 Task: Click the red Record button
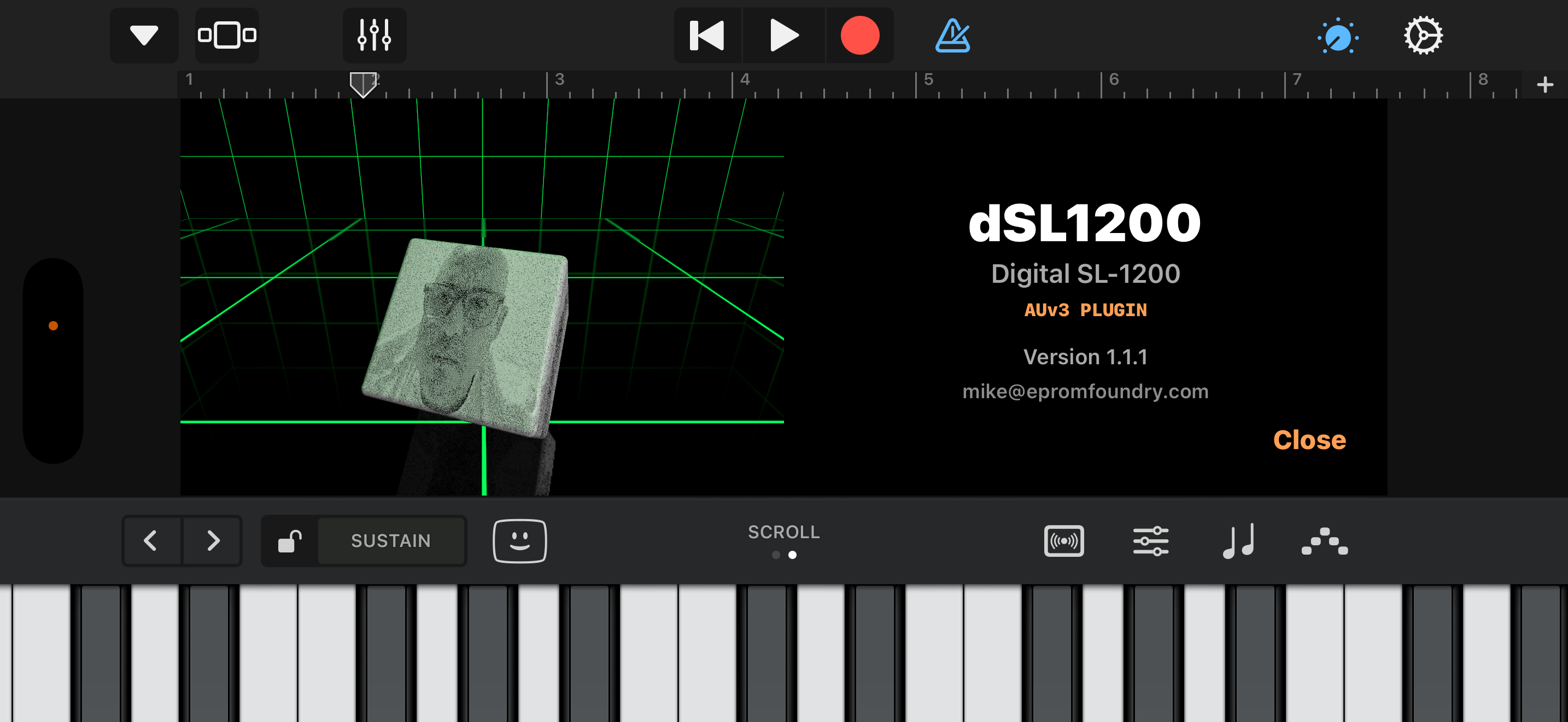click(x=859, y=36)
